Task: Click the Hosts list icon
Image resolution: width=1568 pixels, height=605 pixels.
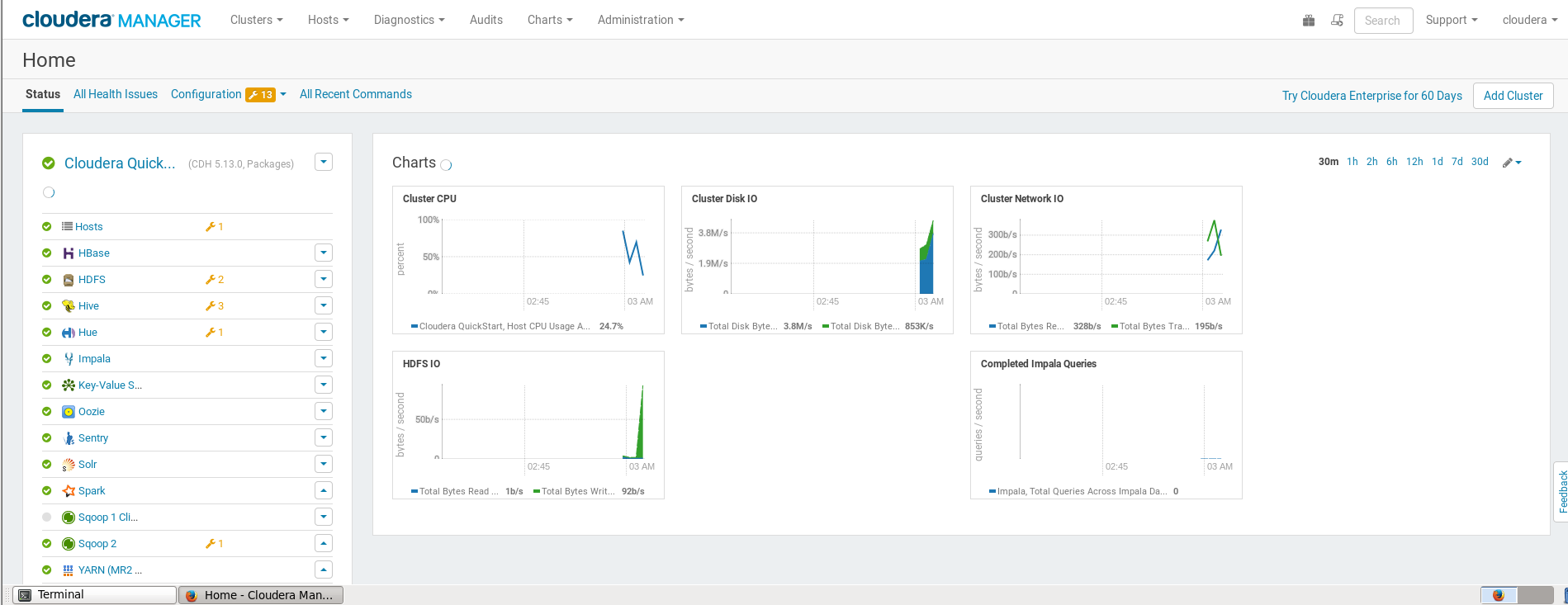Action: tap(67, 226)
